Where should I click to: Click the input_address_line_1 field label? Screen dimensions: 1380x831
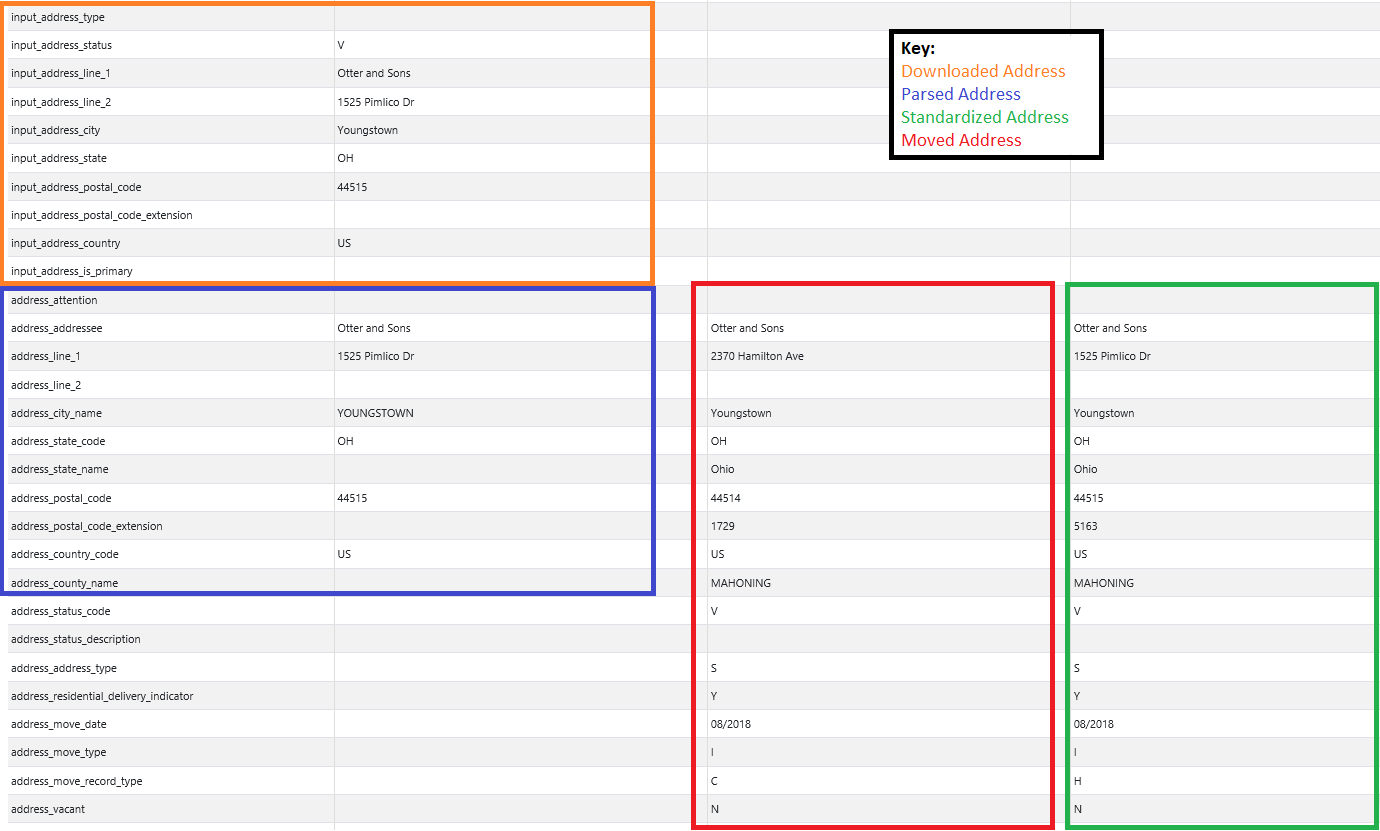pyautogui.click(x=60, y=73)
